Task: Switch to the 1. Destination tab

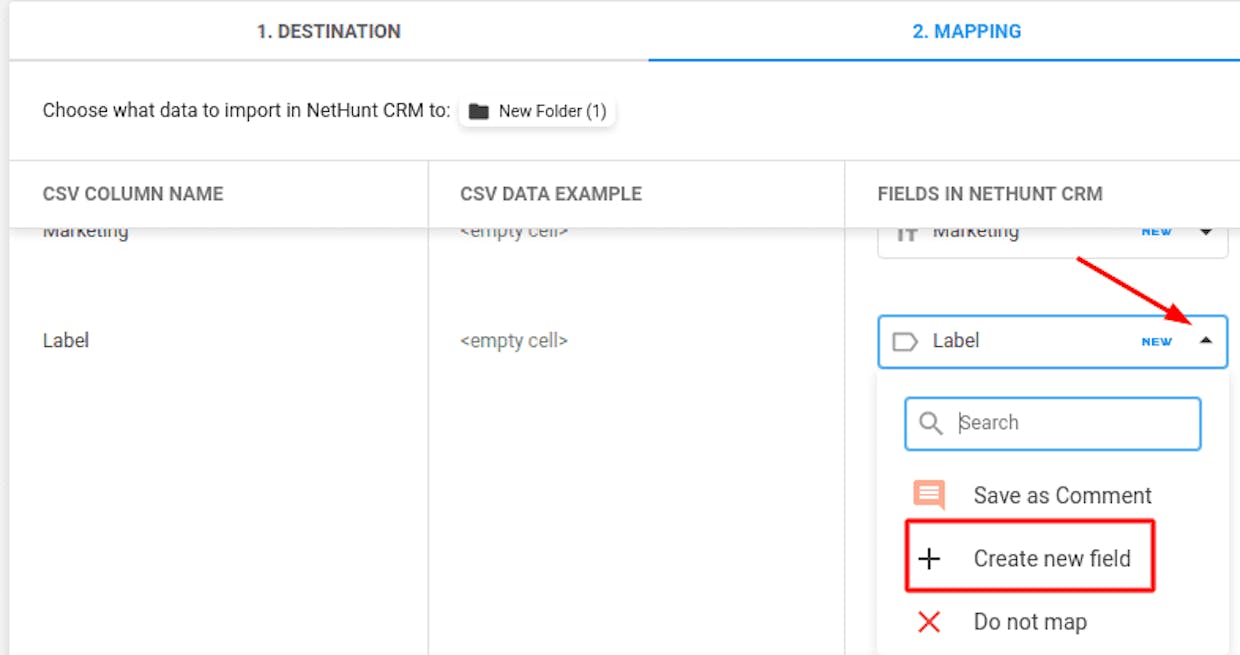Action: coord(328,31)
